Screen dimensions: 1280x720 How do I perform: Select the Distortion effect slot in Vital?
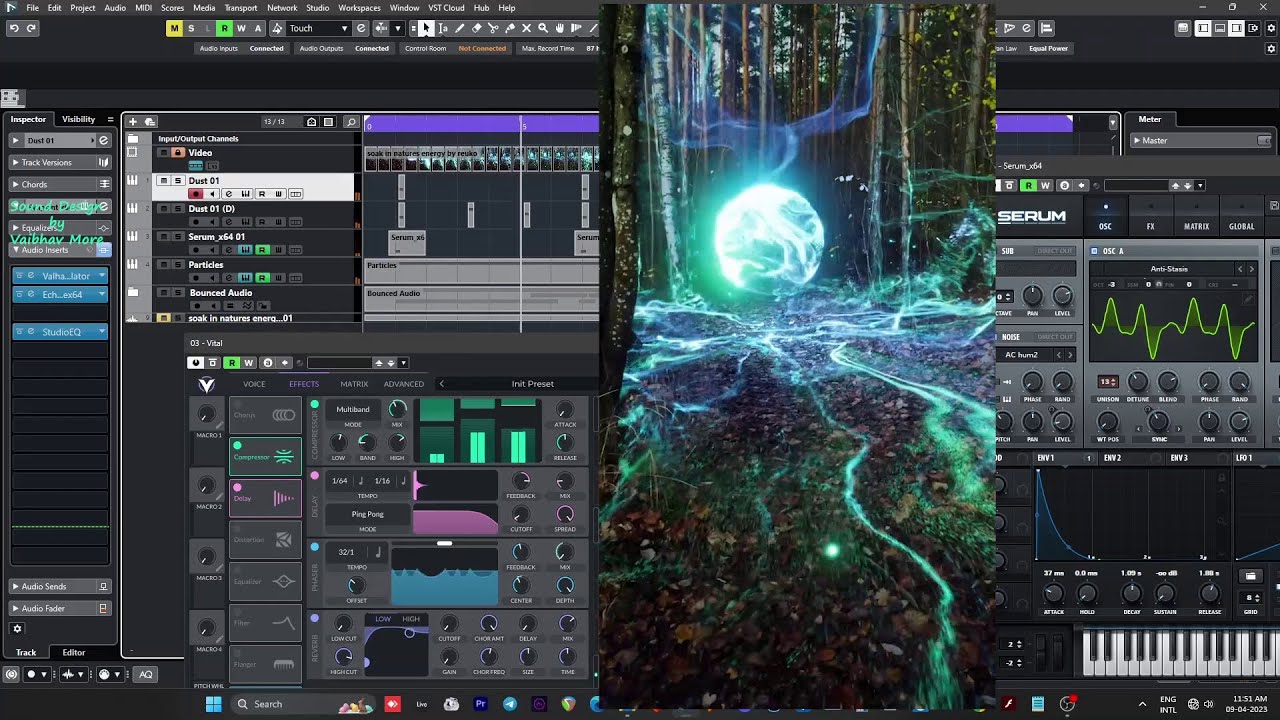(265, 540)
